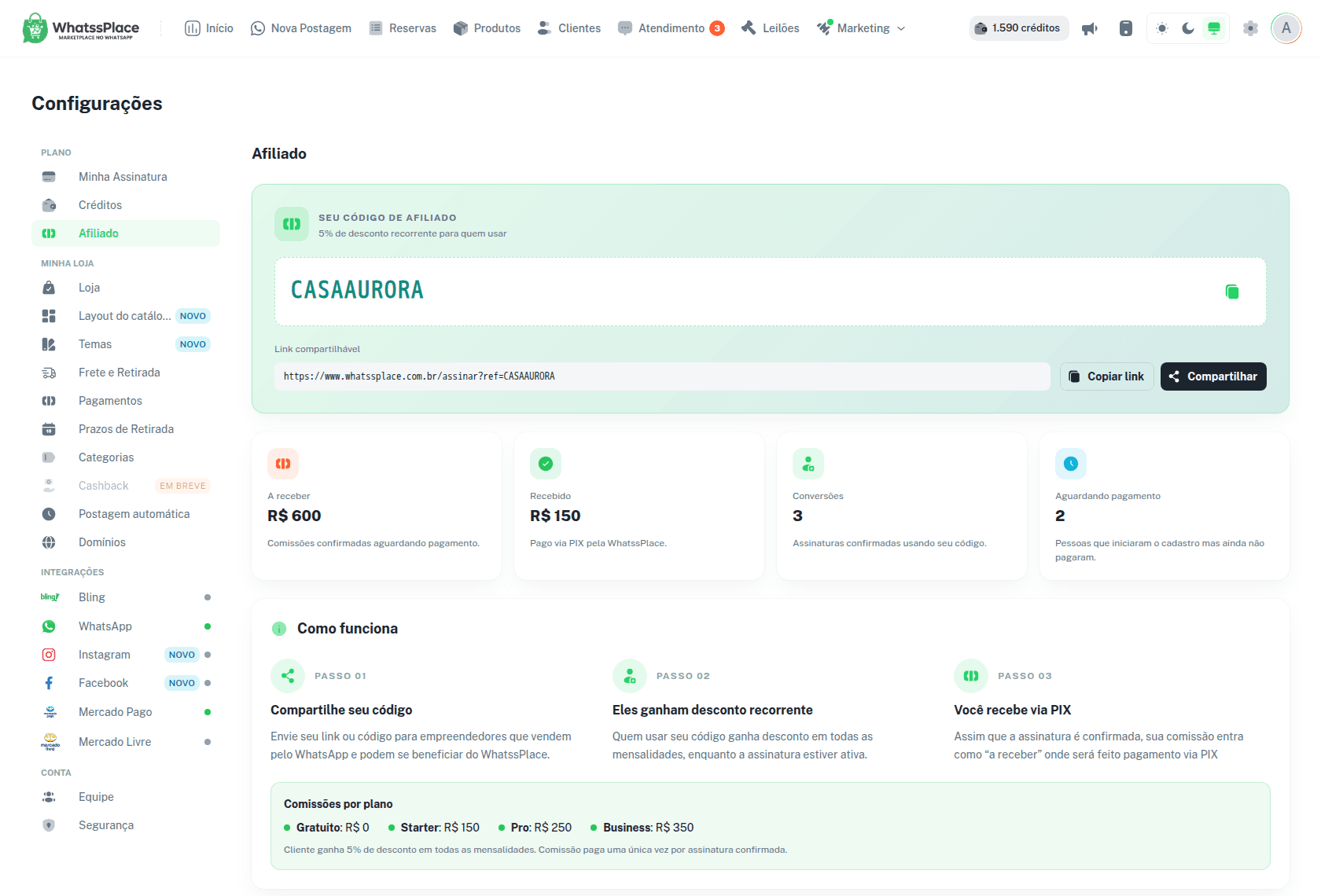Click NOVO badge beside Temas
Viewport: 1321px width, 896px height.
click(193, 344)
